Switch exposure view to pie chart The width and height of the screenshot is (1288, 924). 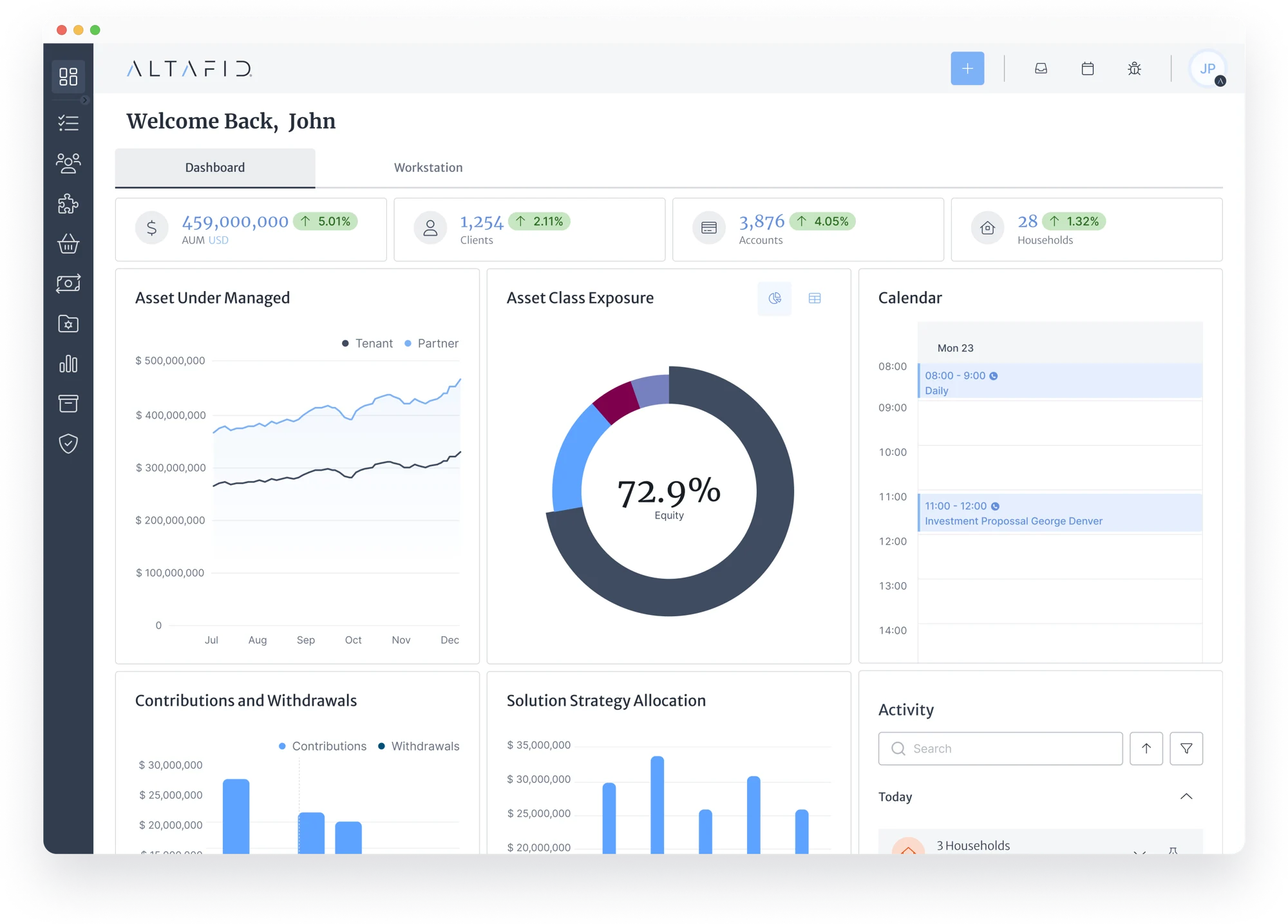coord(774,298)
